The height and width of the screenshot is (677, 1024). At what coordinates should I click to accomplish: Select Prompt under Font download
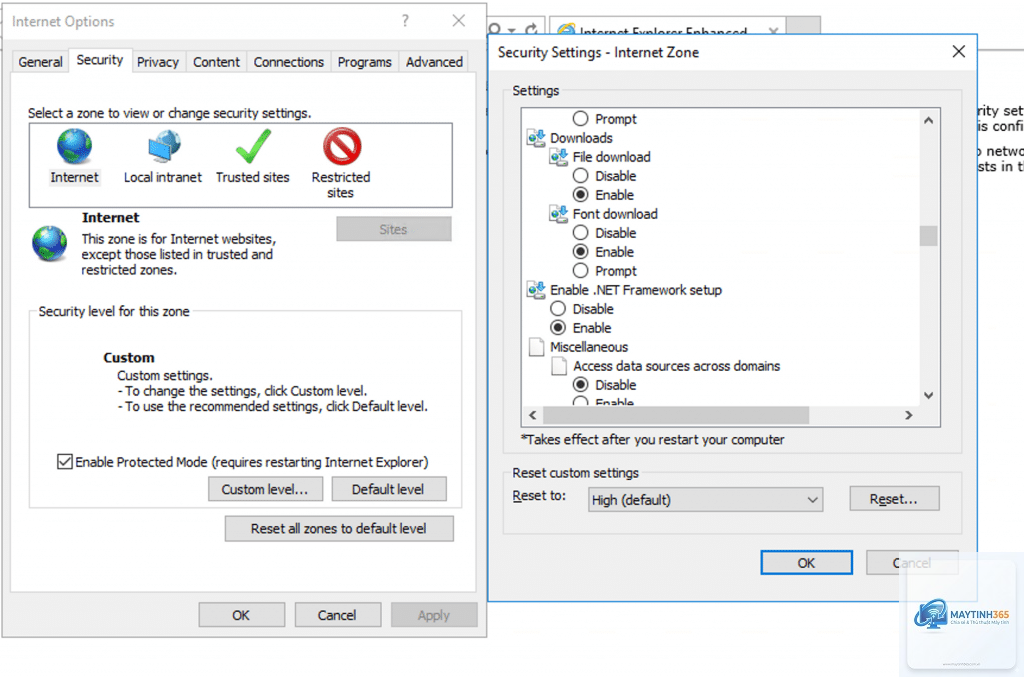tap(581, 270)
